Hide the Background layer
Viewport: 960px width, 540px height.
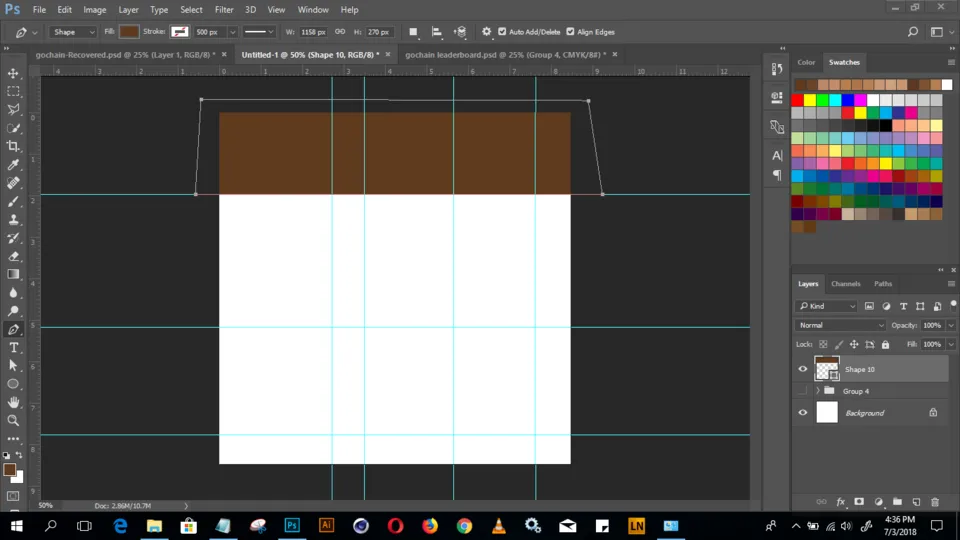803,413
